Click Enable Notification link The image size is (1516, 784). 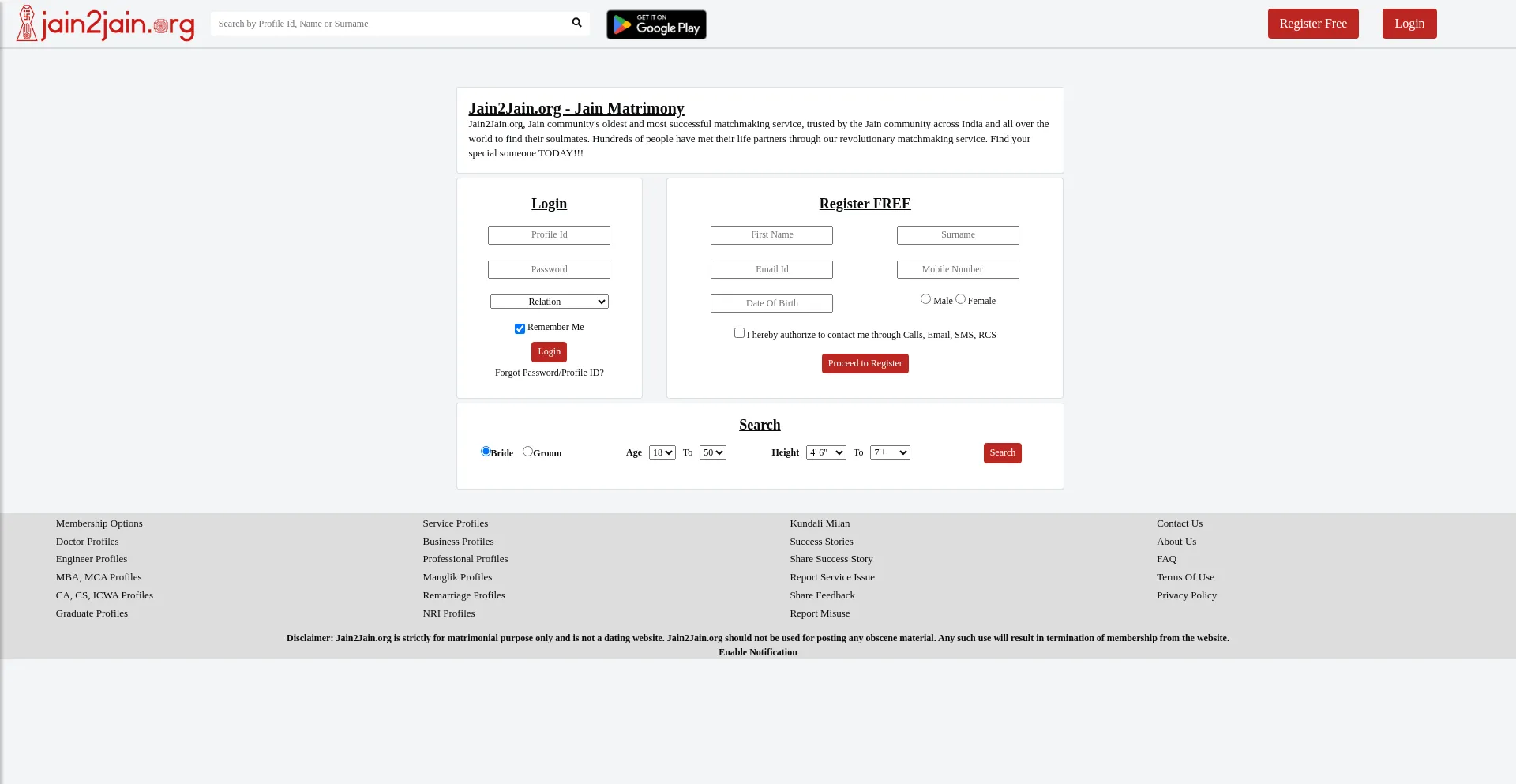(757, 652)
